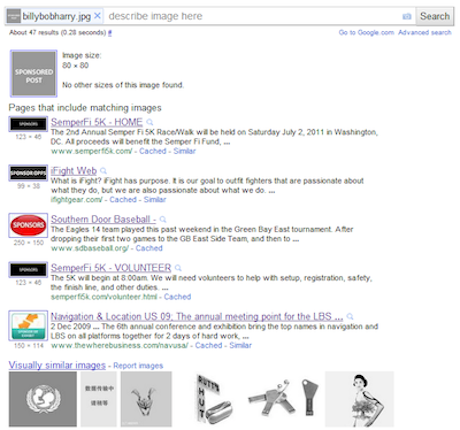Open Go to Google.com link

pyautogui.click(x=366, y=32)
